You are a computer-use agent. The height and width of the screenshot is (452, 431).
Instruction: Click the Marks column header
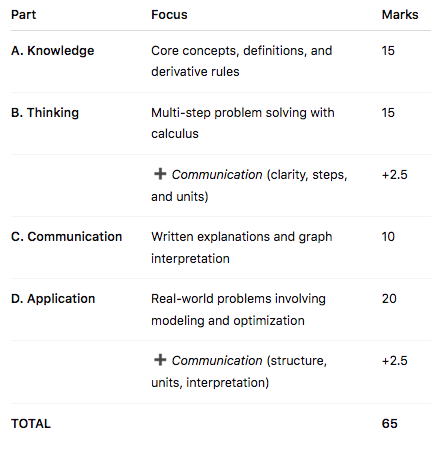(400, 15)
